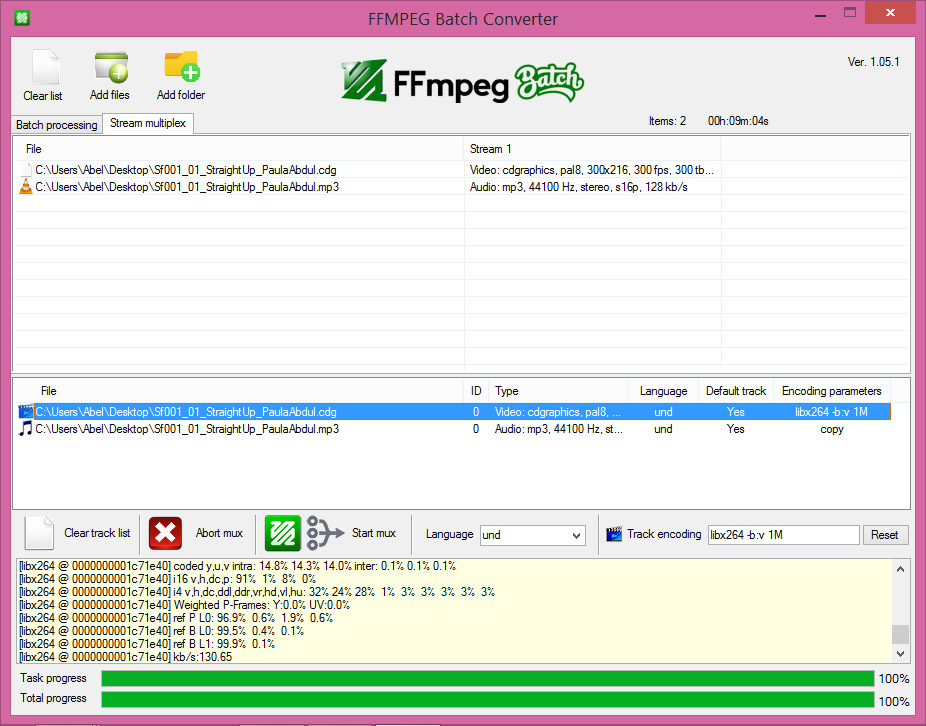926x726 pixels.
Task: Select the PaulaAbdul.mp3 row in file list
Action: [x=461, y=187]
